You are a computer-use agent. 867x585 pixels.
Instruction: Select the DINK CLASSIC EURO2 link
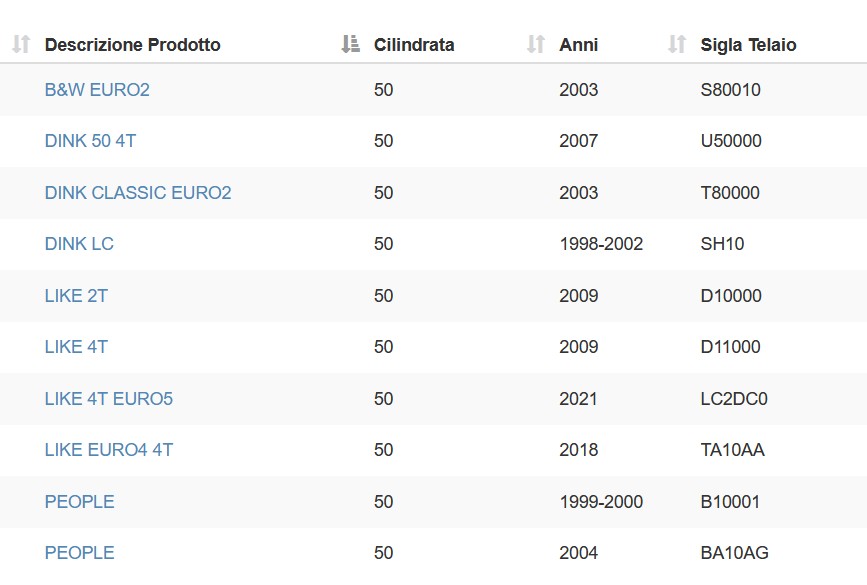point(138,192)
